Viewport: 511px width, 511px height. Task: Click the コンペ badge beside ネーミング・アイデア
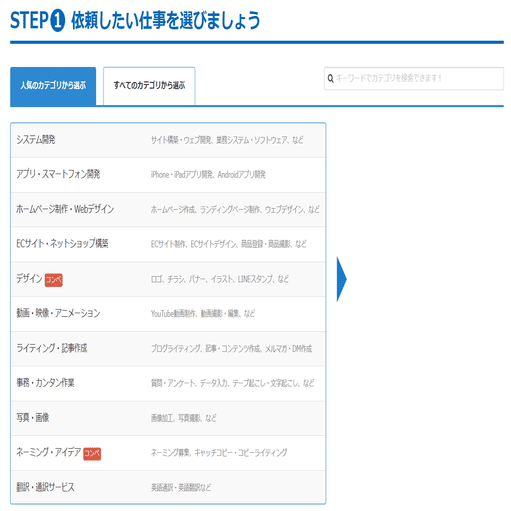pyautogui.click(x=92, y=454)
